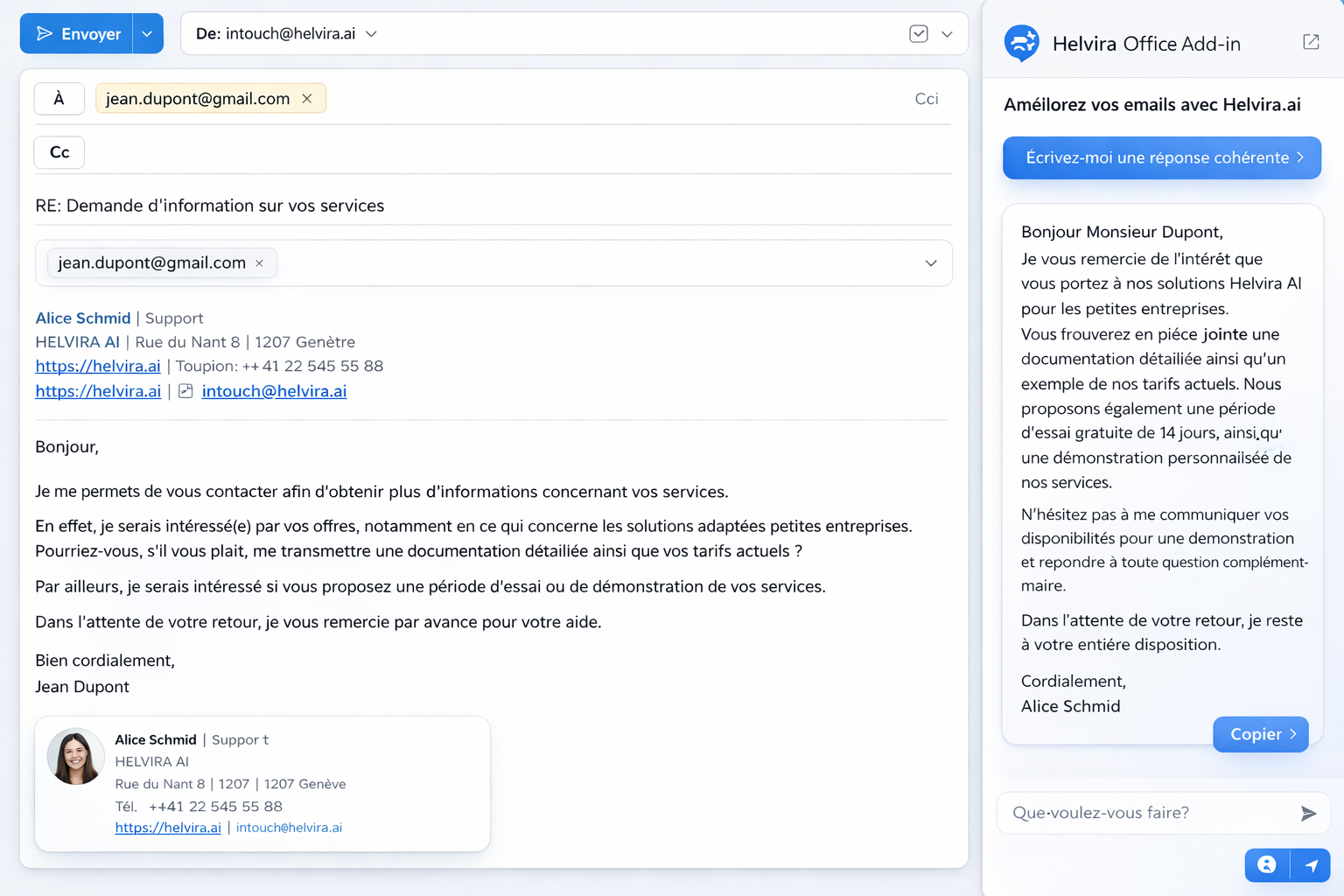Expand the chevron right of the sender checkmark
The width and height of the screenshot is (1344, 896).
(947, 34)
